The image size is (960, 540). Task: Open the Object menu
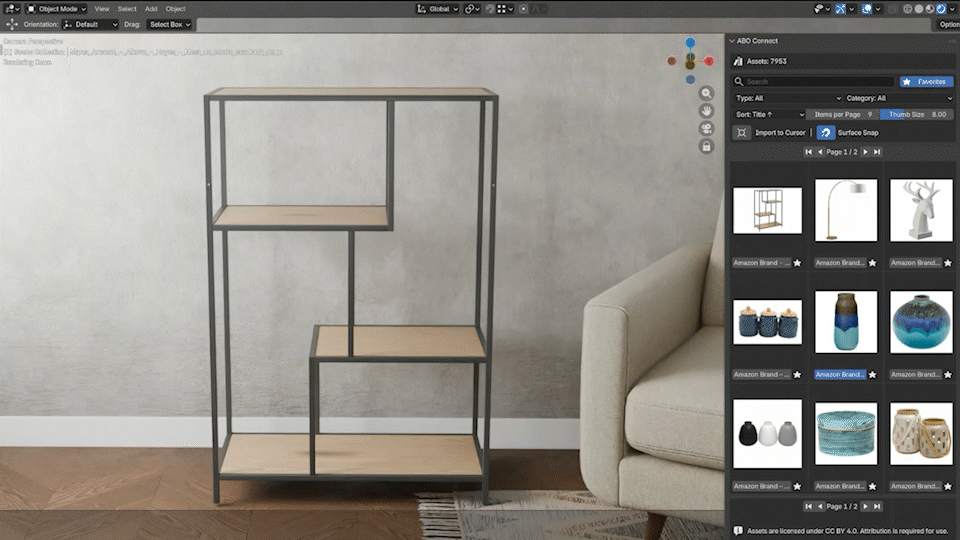click(175, 9)
